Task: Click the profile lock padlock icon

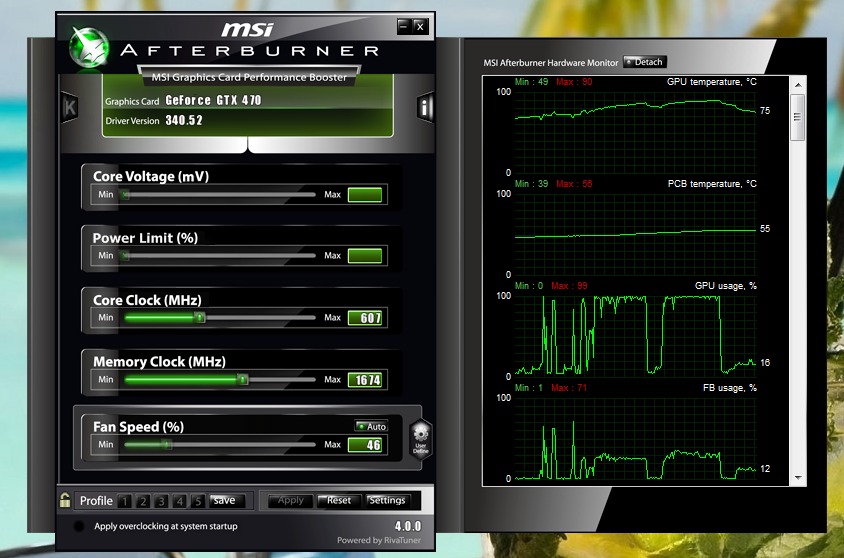Action: 65,500
